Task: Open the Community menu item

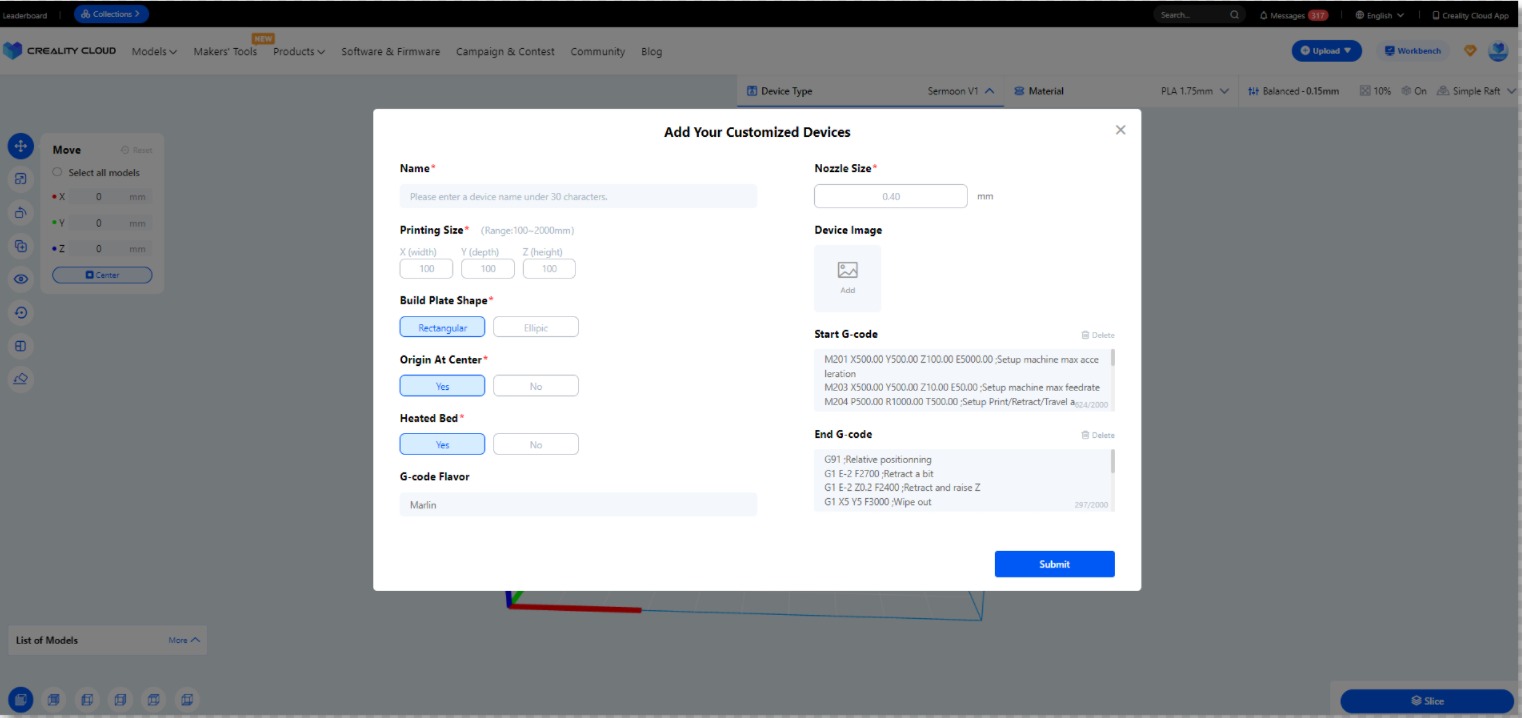Action: [x=597, y=52]
